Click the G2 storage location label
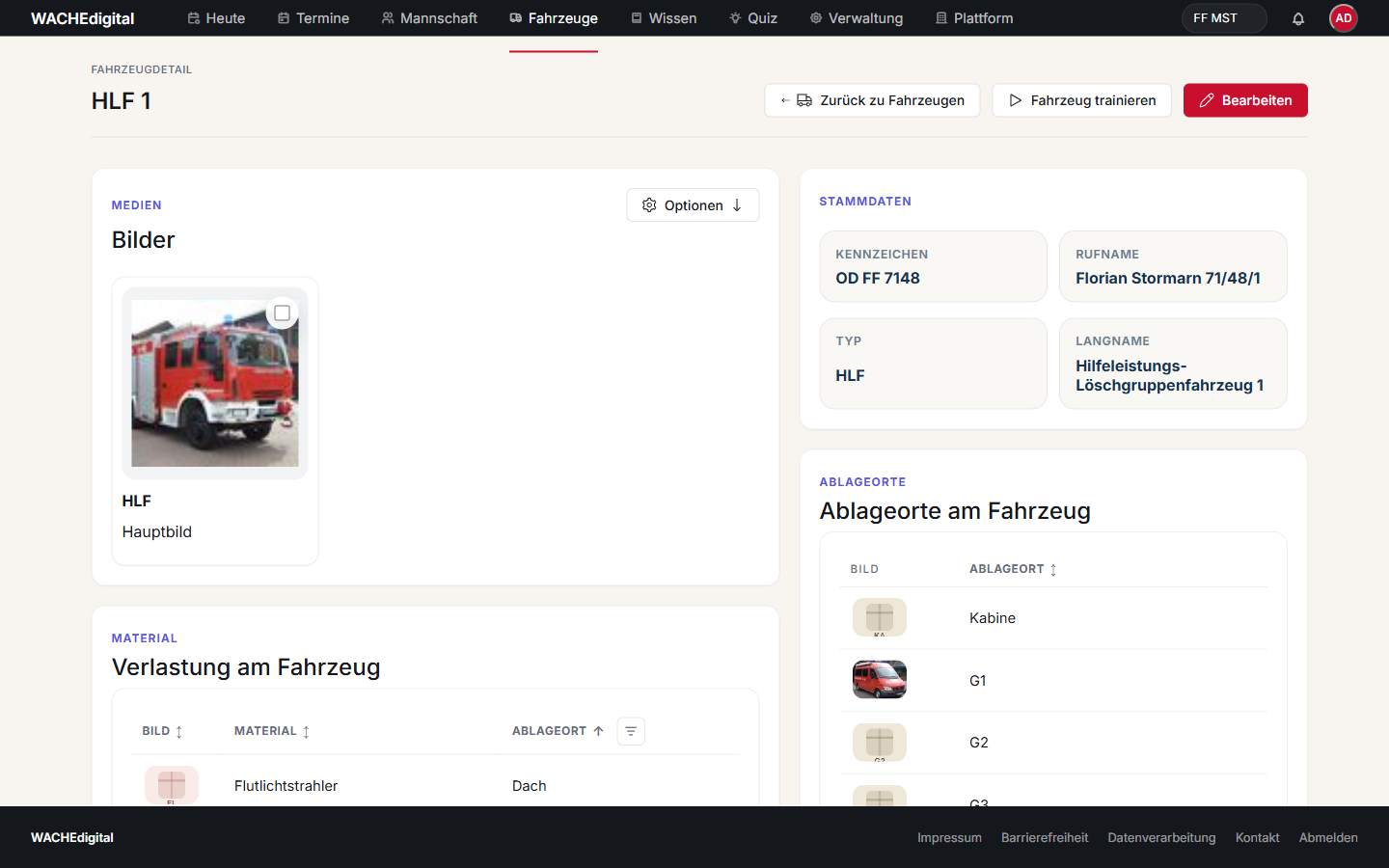This screenshot has width=1389, height=868. pyautogui.click(x=979, y=743)
